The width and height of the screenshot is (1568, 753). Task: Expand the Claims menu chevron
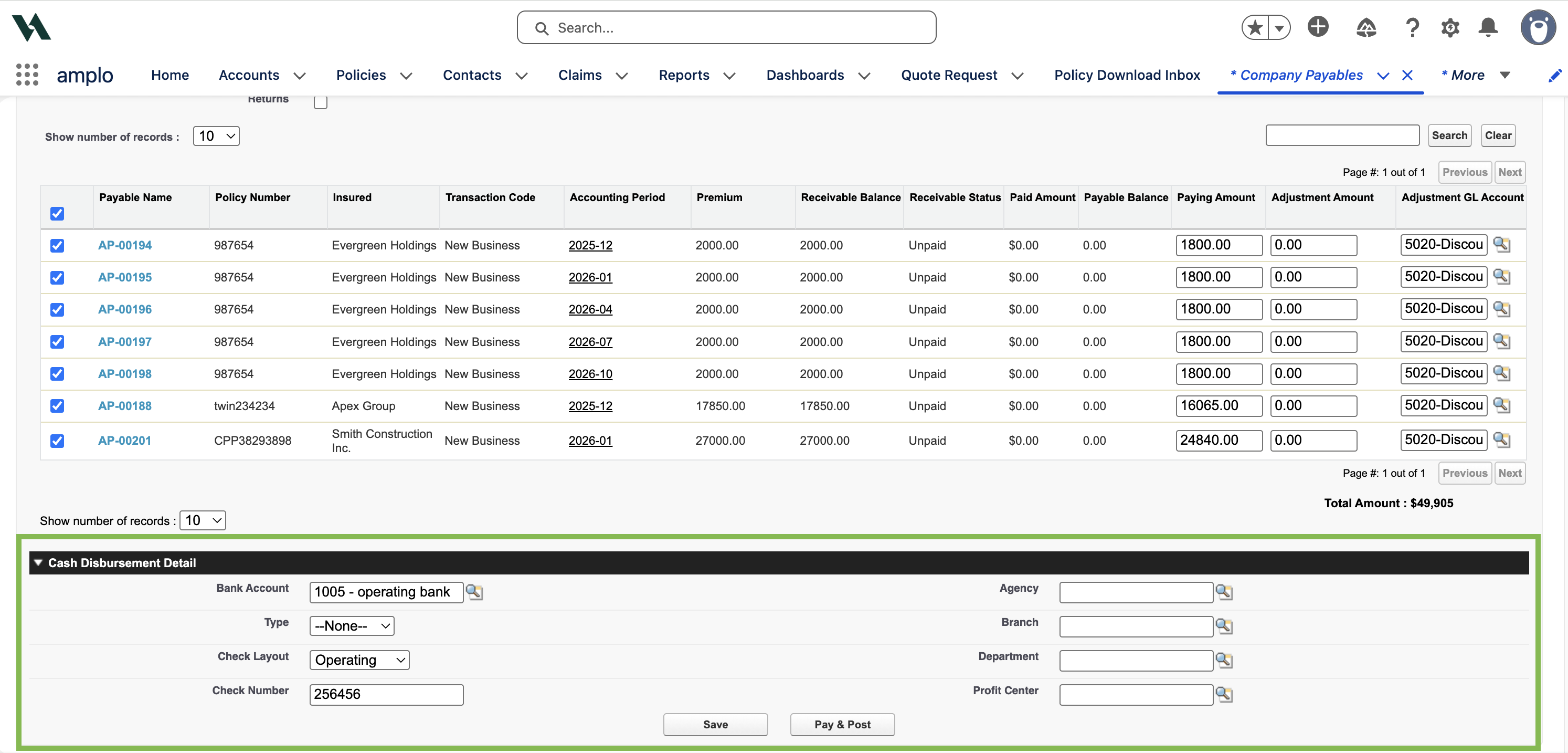point(621,76)
